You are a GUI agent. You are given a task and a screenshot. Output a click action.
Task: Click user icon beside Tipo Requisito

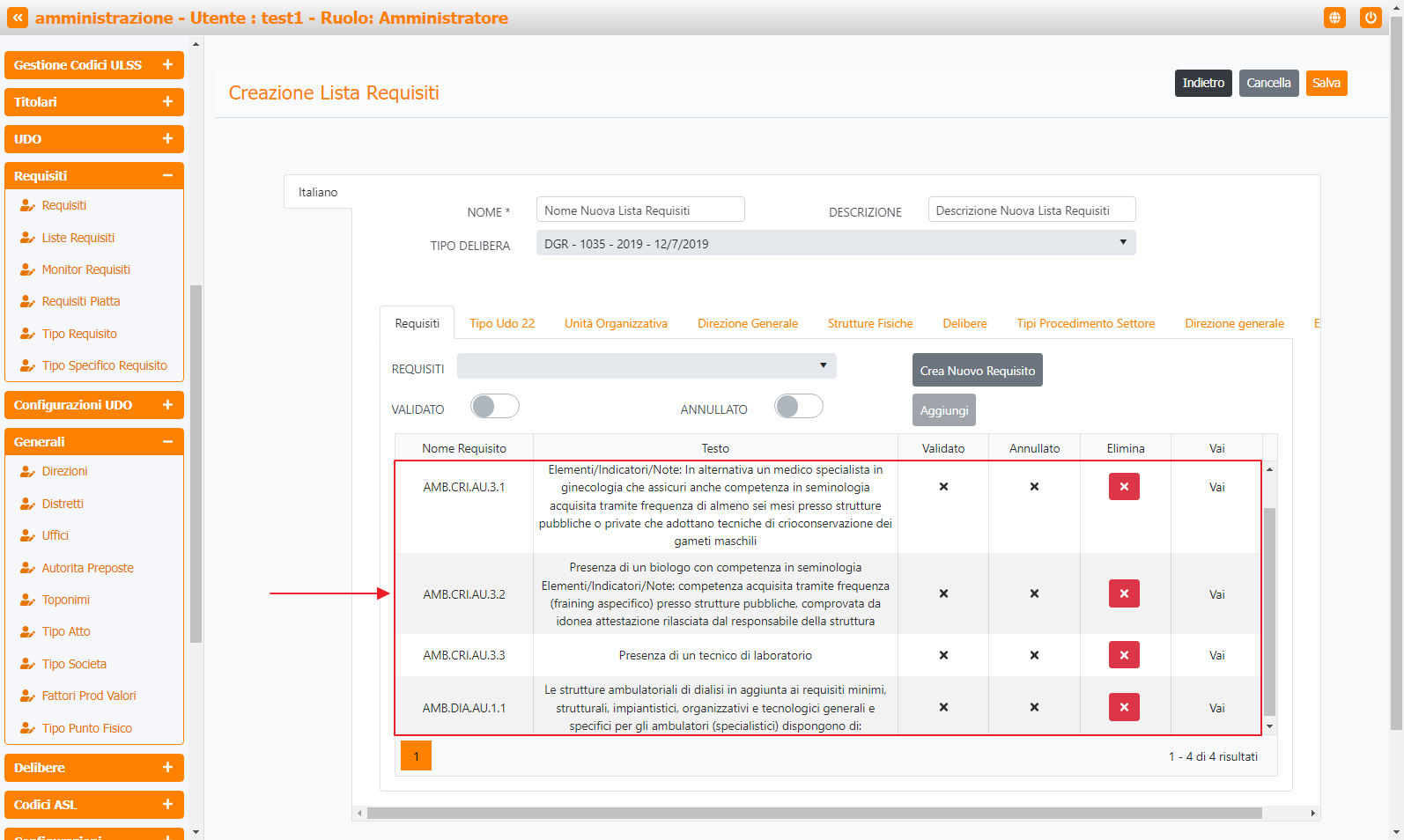(27, 334)
